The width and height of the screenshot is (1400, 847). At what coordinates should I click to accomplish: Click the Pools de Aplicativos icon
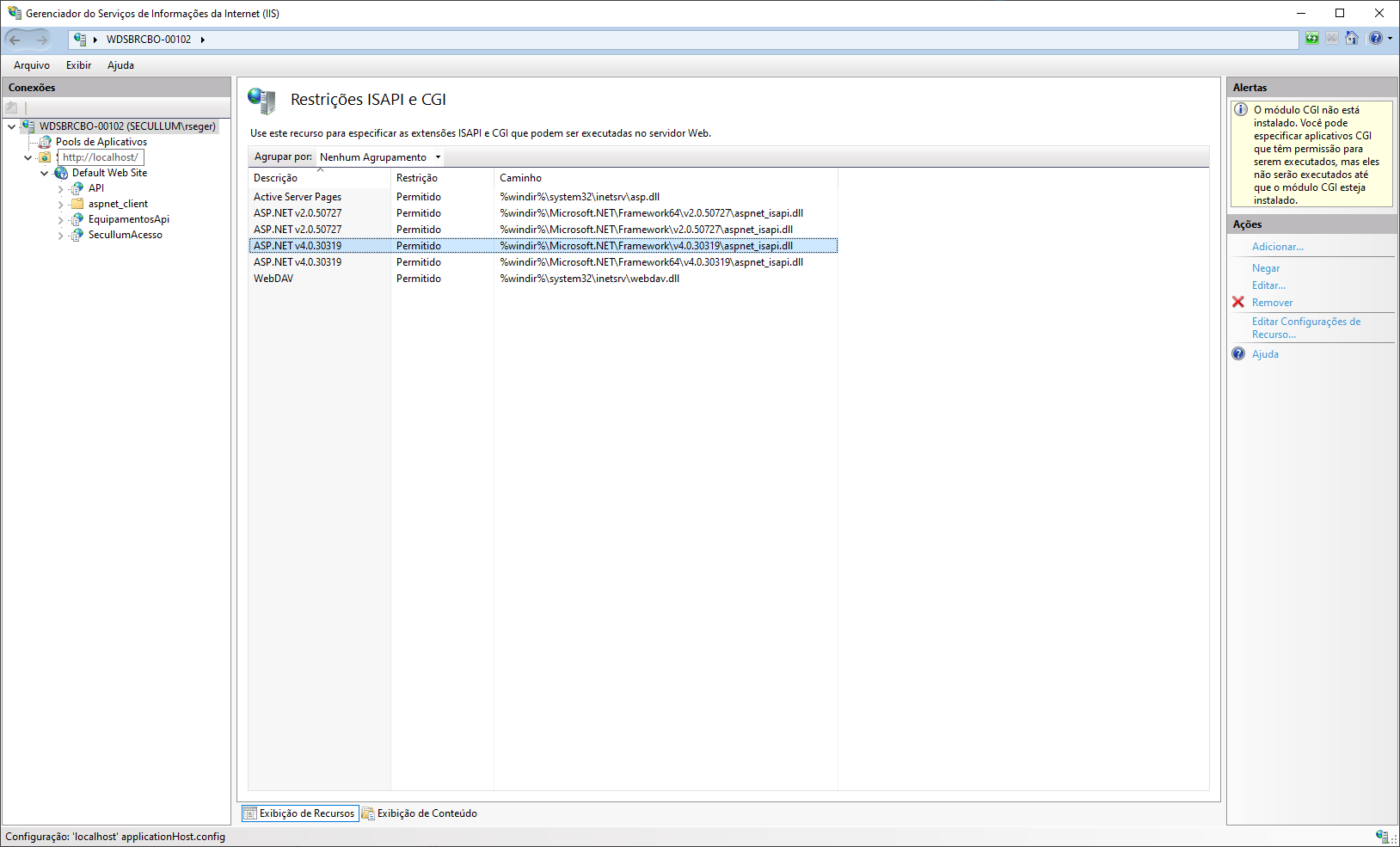(46, 142)
